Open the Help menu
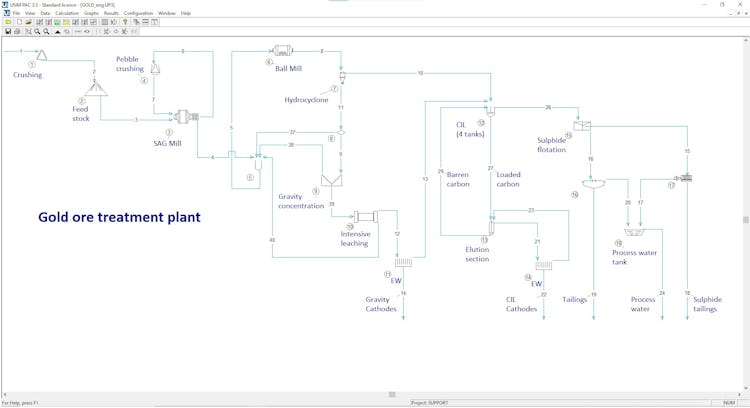This screenshot has width=750, height=408. click(186, 13)
